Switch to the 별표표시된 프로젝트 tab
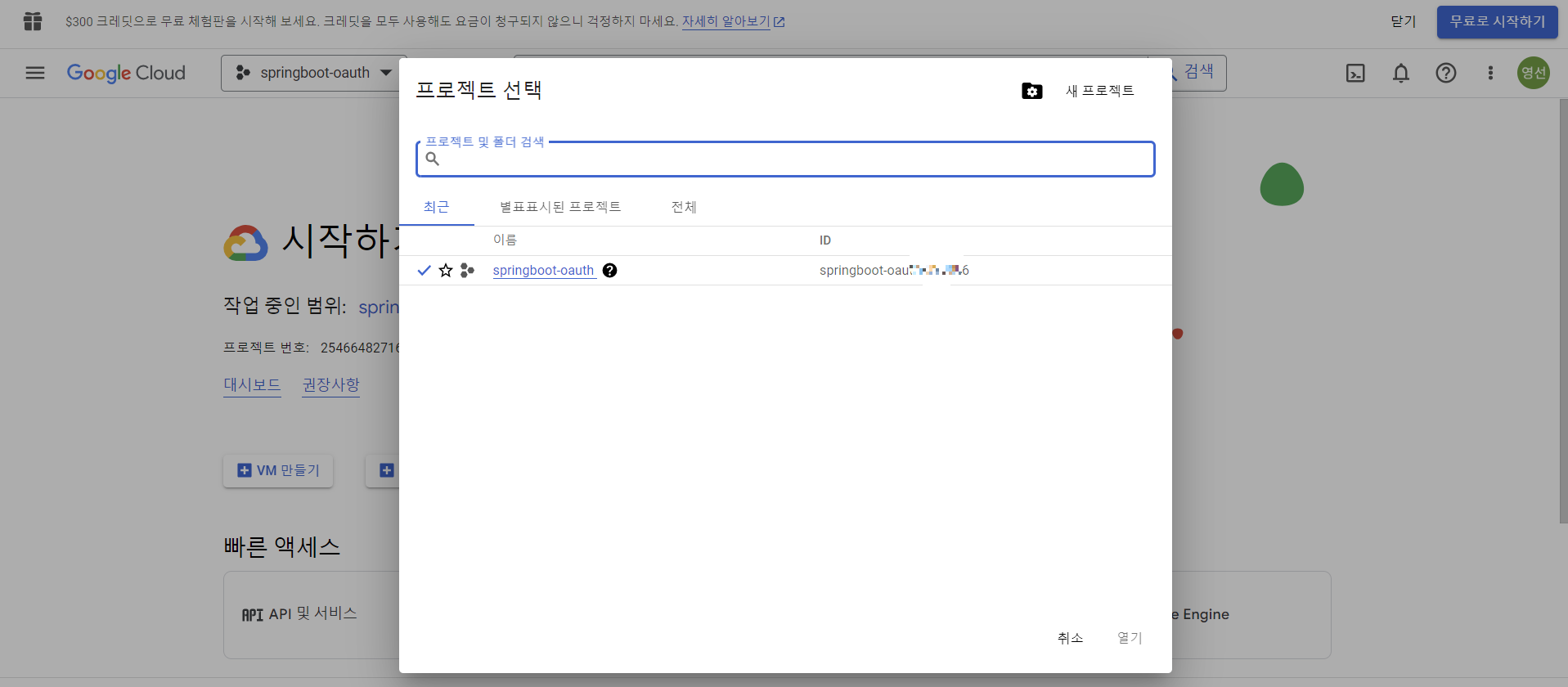 tap(560, 207)
